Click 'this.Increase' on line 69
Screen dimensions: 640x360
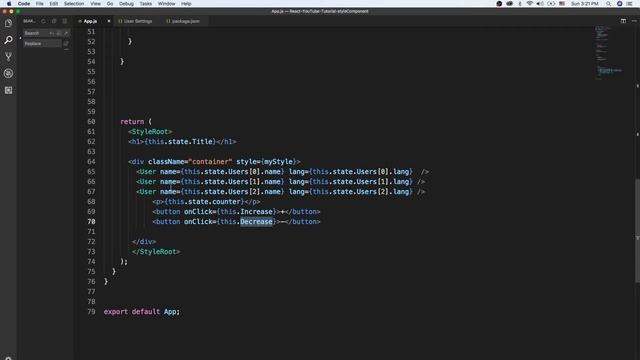[246, 211]
